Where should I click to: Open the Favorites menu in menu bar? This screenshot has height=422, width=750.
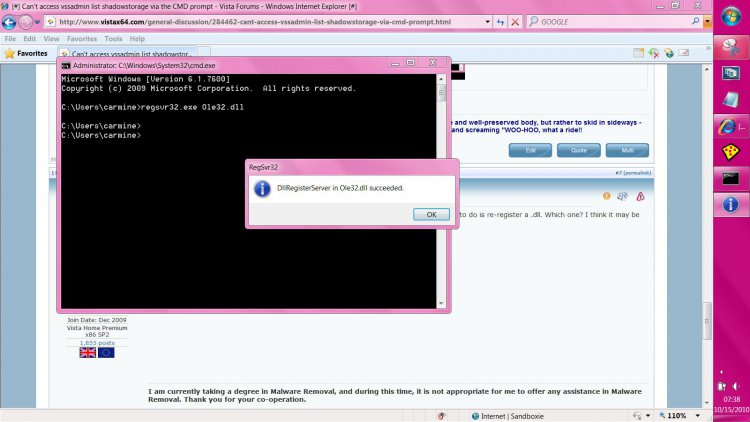click(x=82, y=39)
